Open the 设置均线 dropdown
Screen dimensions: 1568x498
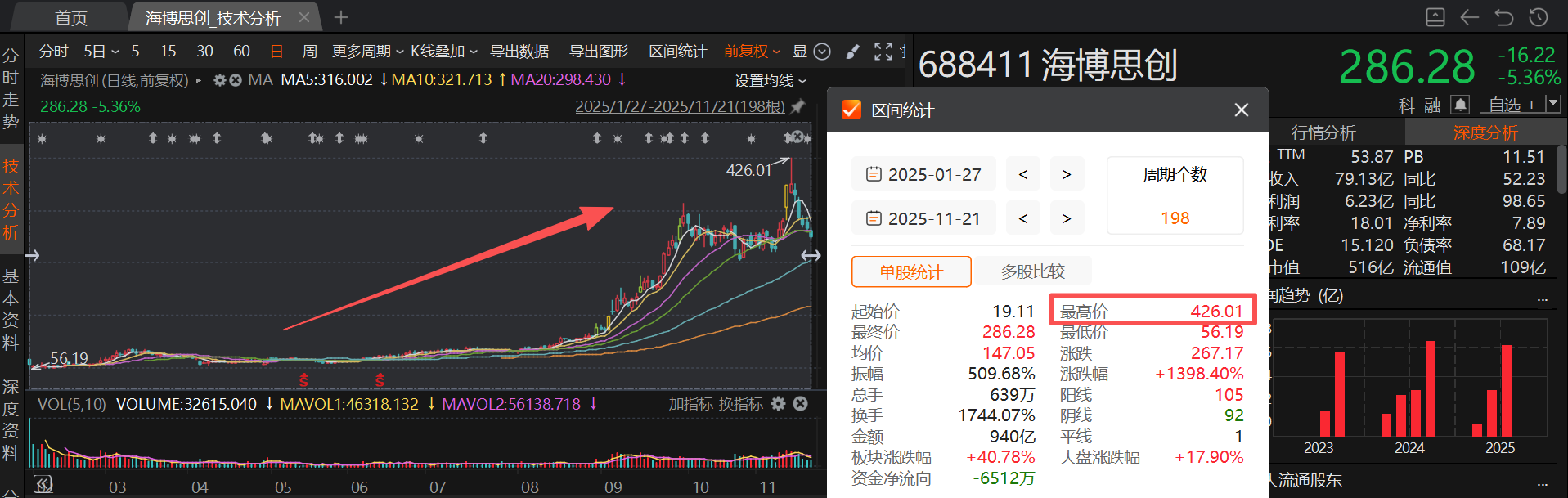[770, 80]
